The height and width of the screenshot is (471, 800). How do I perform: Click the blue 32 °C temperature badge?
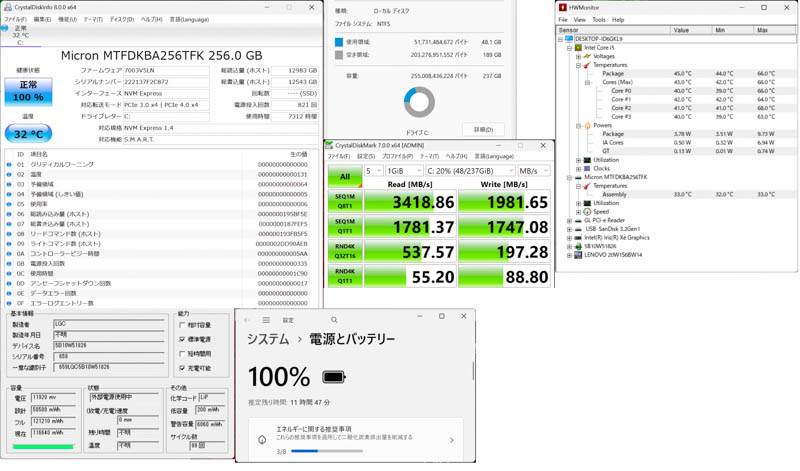(x=29, y=133)
